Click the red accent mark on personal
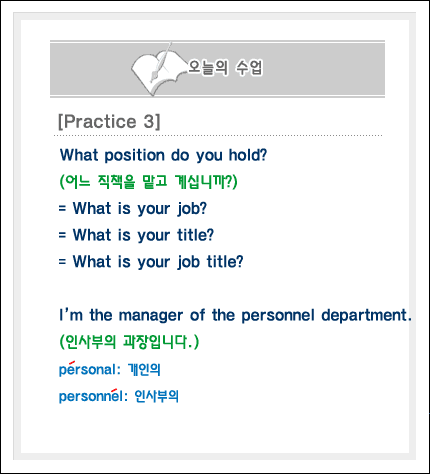The height and width of the screenshot is (474, 430). click(71, 363)
